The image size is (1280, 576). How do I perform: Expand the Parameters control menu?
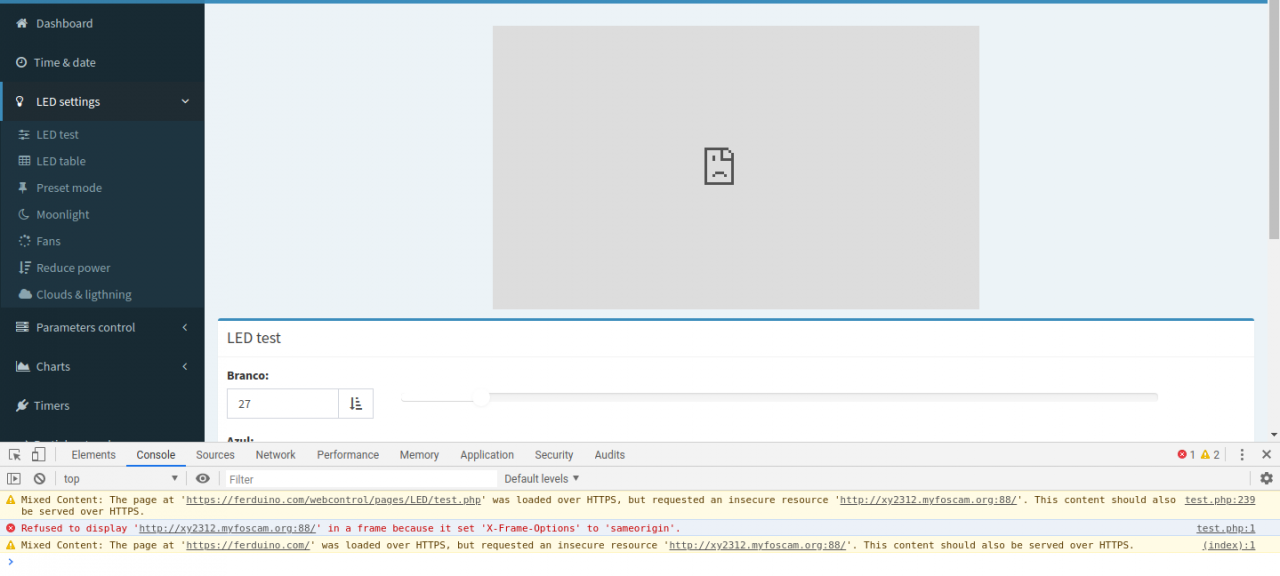(185, 328)
